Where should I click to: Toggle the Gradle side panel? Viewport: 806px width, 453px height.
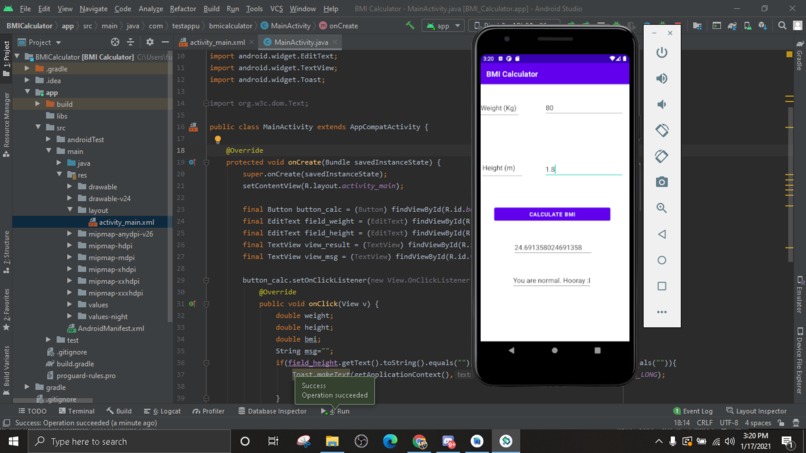coord(799,56)
